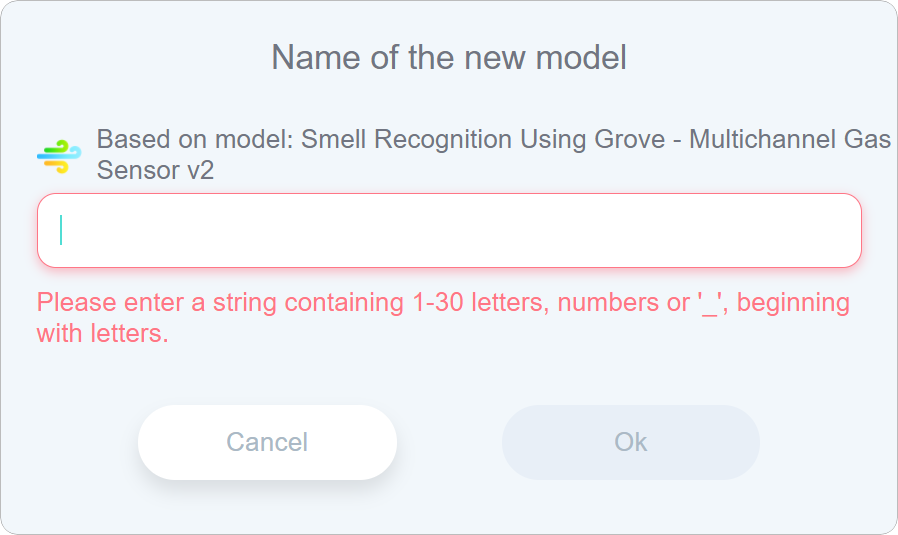Viewport: 898px width, 535px height.
Task: Select the 'Sensor v2' text line
Action: 155,170
